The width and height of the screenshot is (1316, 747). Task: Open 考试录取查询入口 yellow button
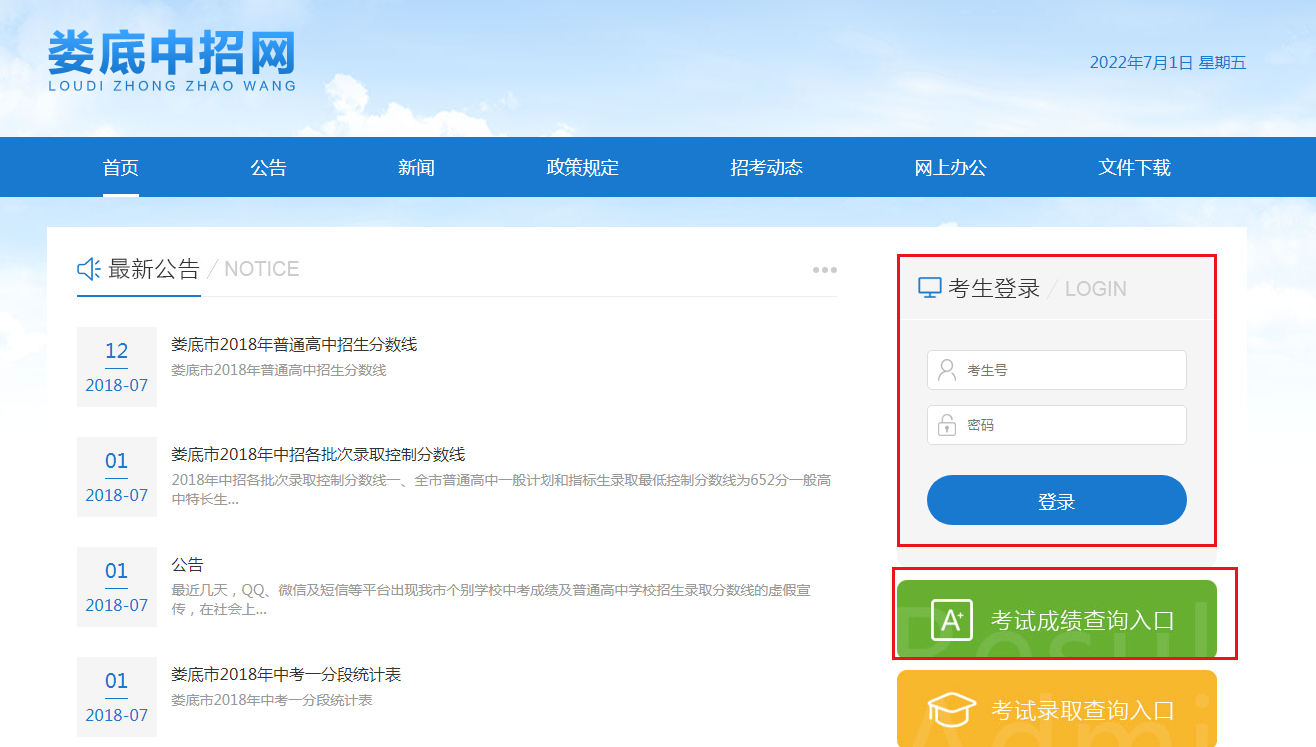coord(1080,710)
